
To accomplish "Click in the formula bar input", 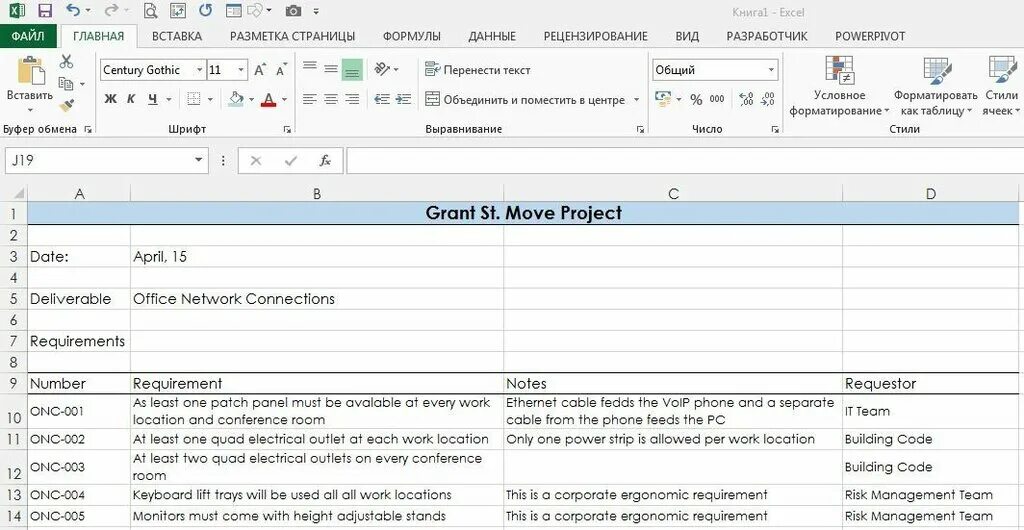I will click(684, 161).
